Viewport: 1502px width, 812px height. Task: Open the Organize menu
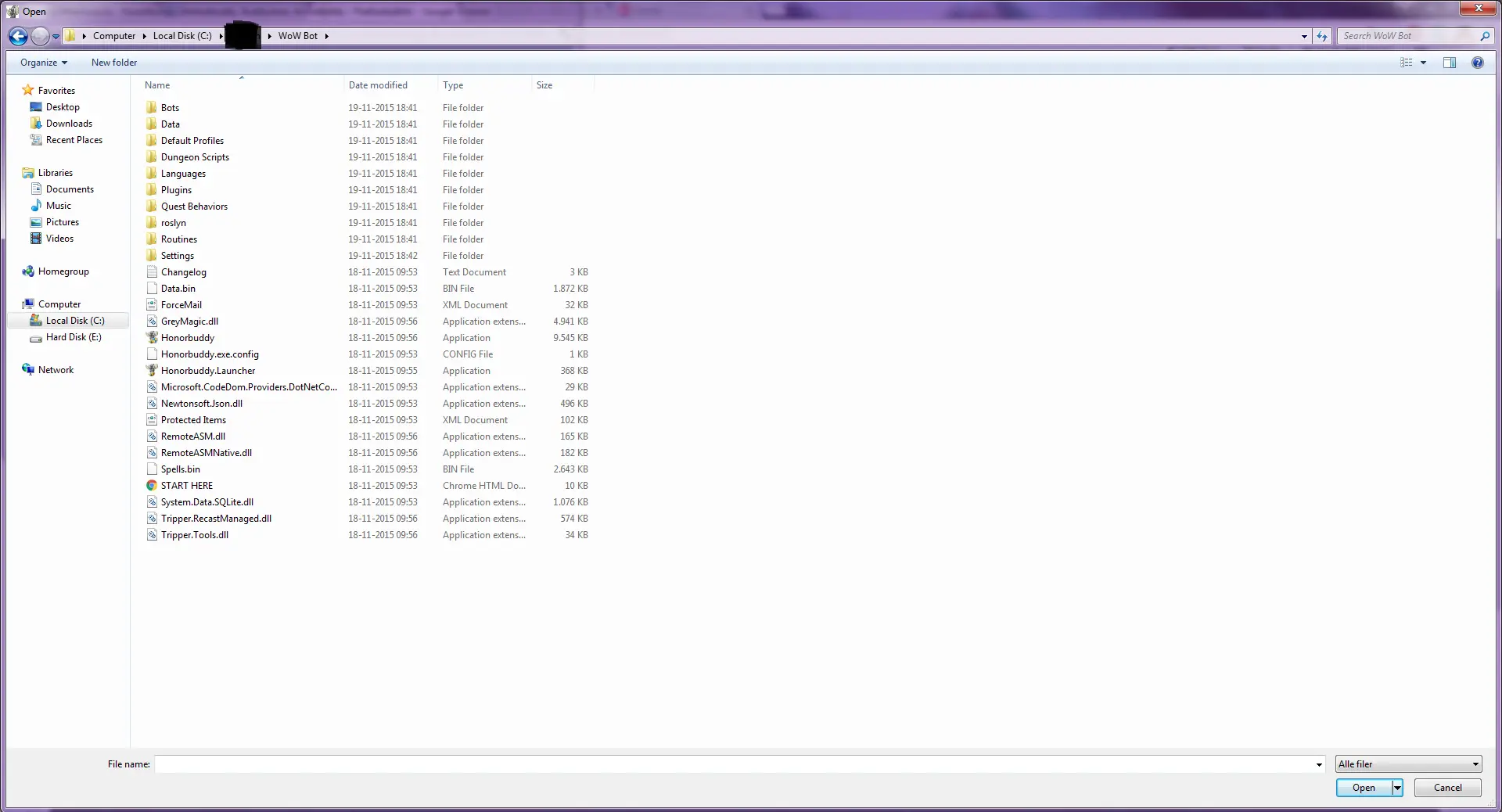click(44, 63)
